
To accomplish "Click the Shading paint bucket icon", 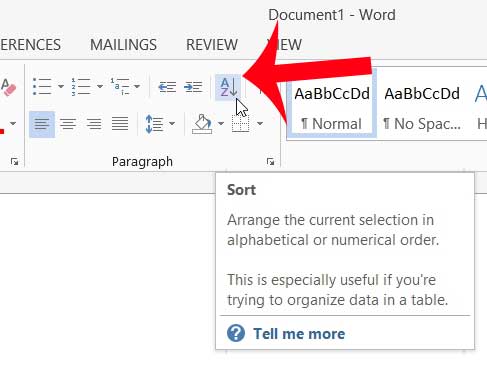I will coord(202,124).
